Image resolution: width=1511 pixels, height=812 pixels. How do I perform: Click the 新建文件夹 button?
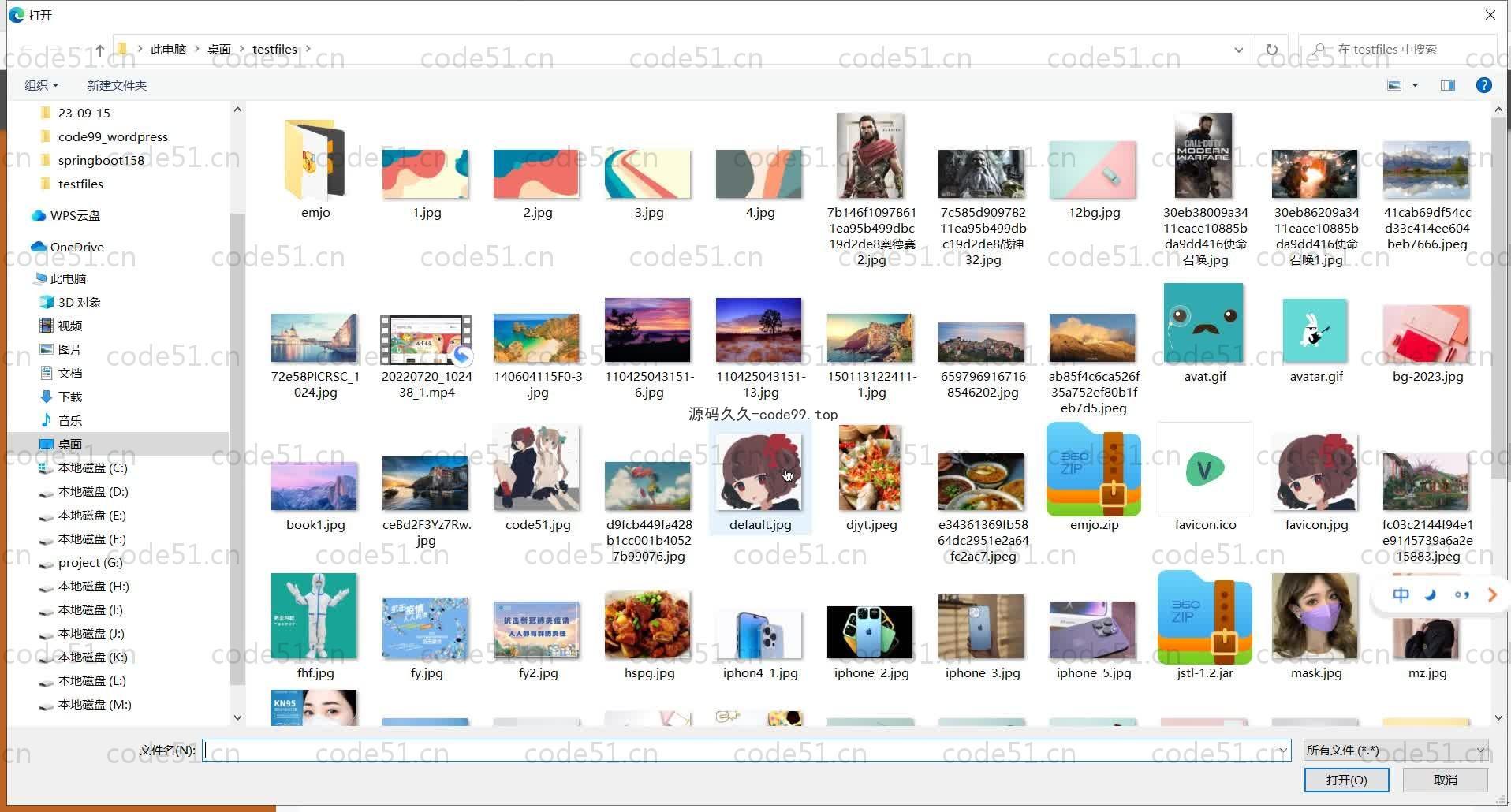117,85
